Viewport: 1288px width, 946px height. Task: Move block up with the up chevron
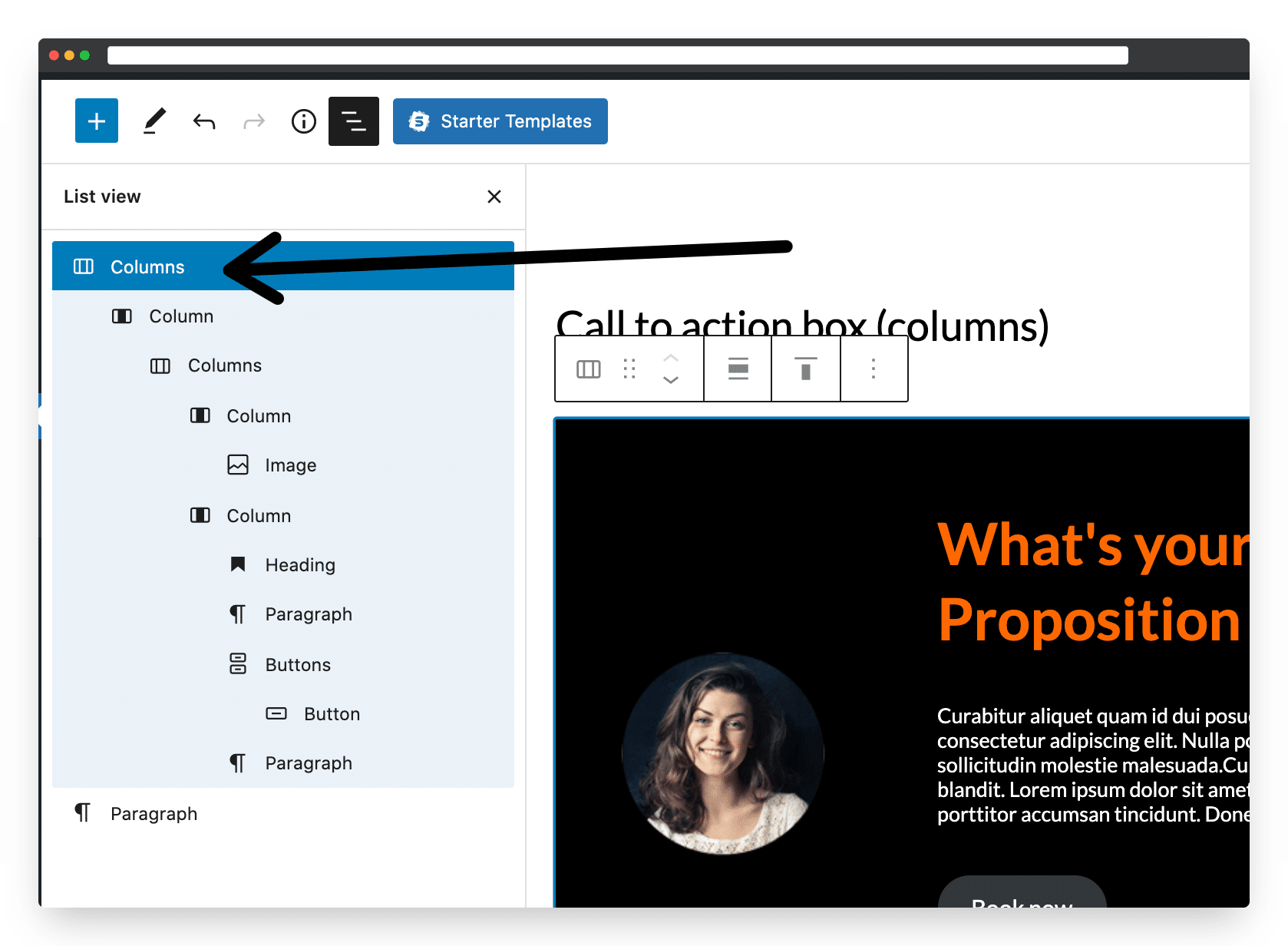coord(671,358)
